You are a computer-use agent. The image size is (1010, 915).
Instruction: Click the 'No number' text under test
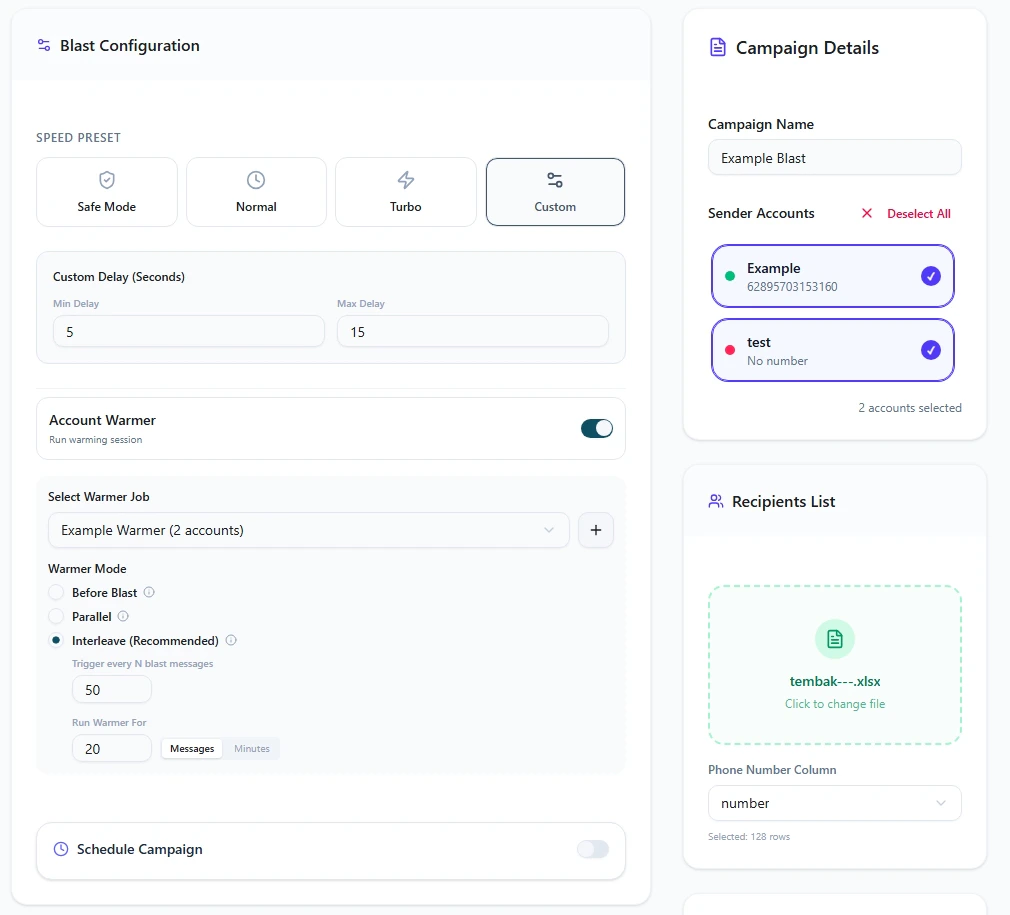coord(777,361)
